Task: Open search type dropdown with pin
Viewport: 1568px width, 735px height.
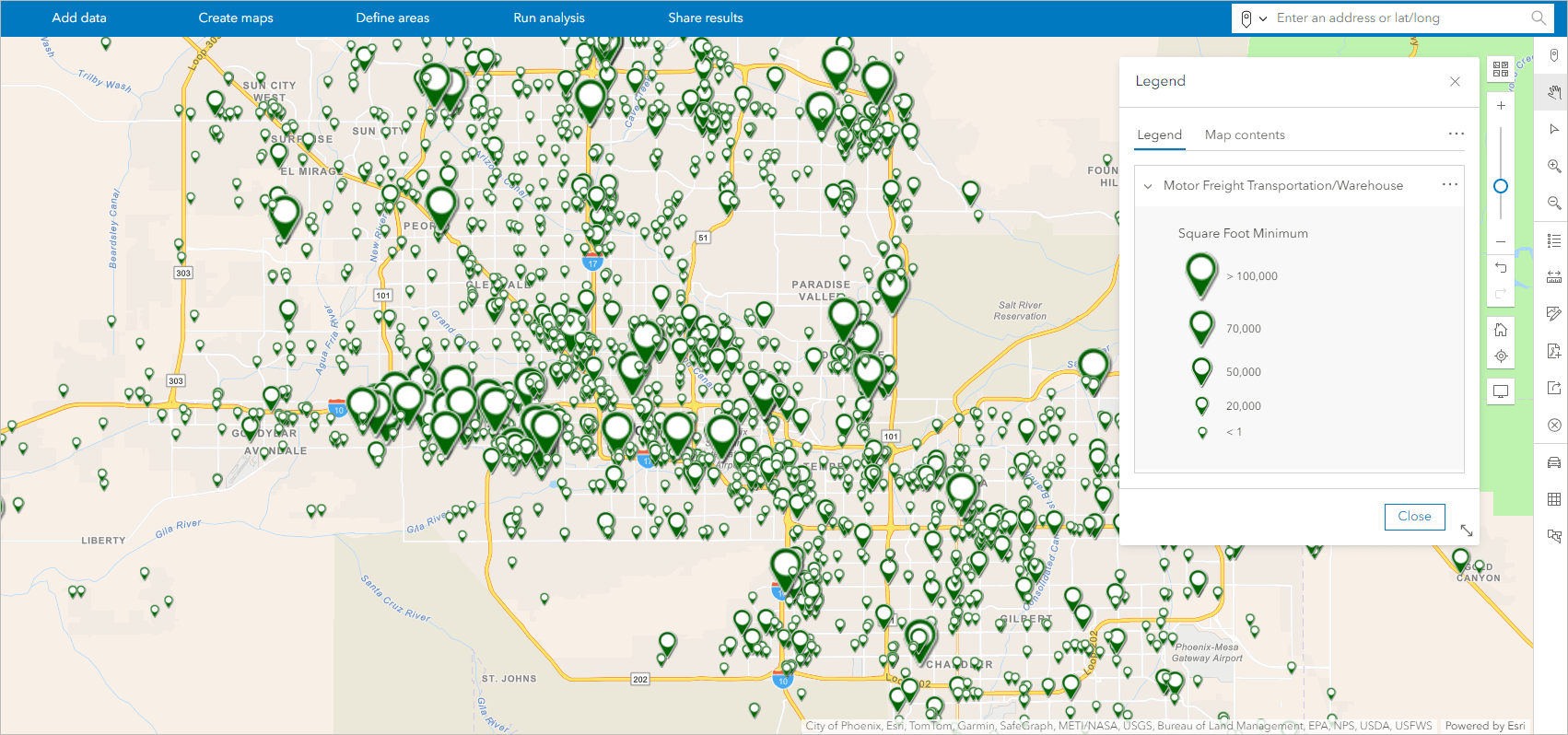Action: 1254,18
